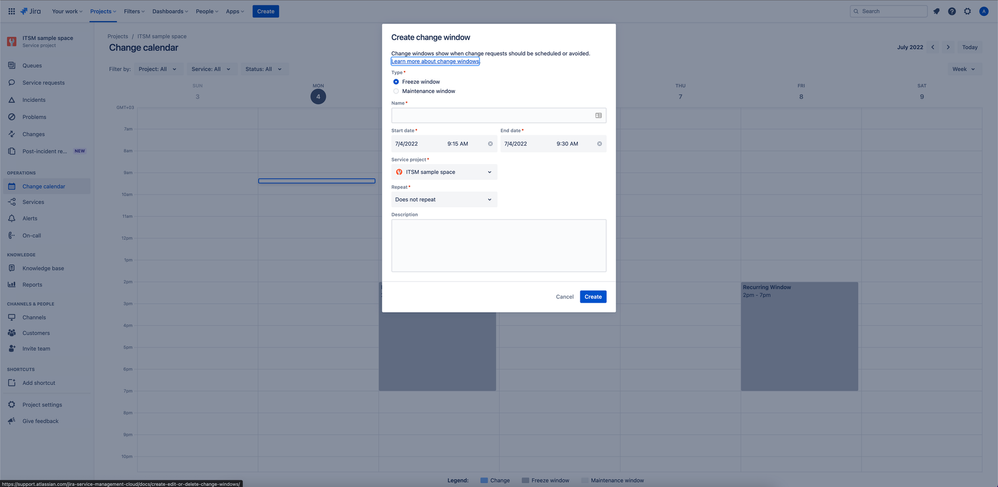Open Post-incident reviews in the sidebar
The height and width of the screenshot is (487, 998).
[47, 152]
